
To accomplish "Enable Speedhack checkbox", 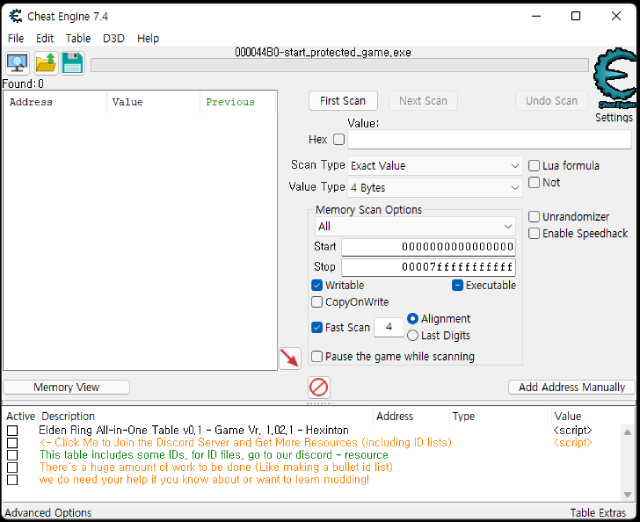I will coord(534,233).
